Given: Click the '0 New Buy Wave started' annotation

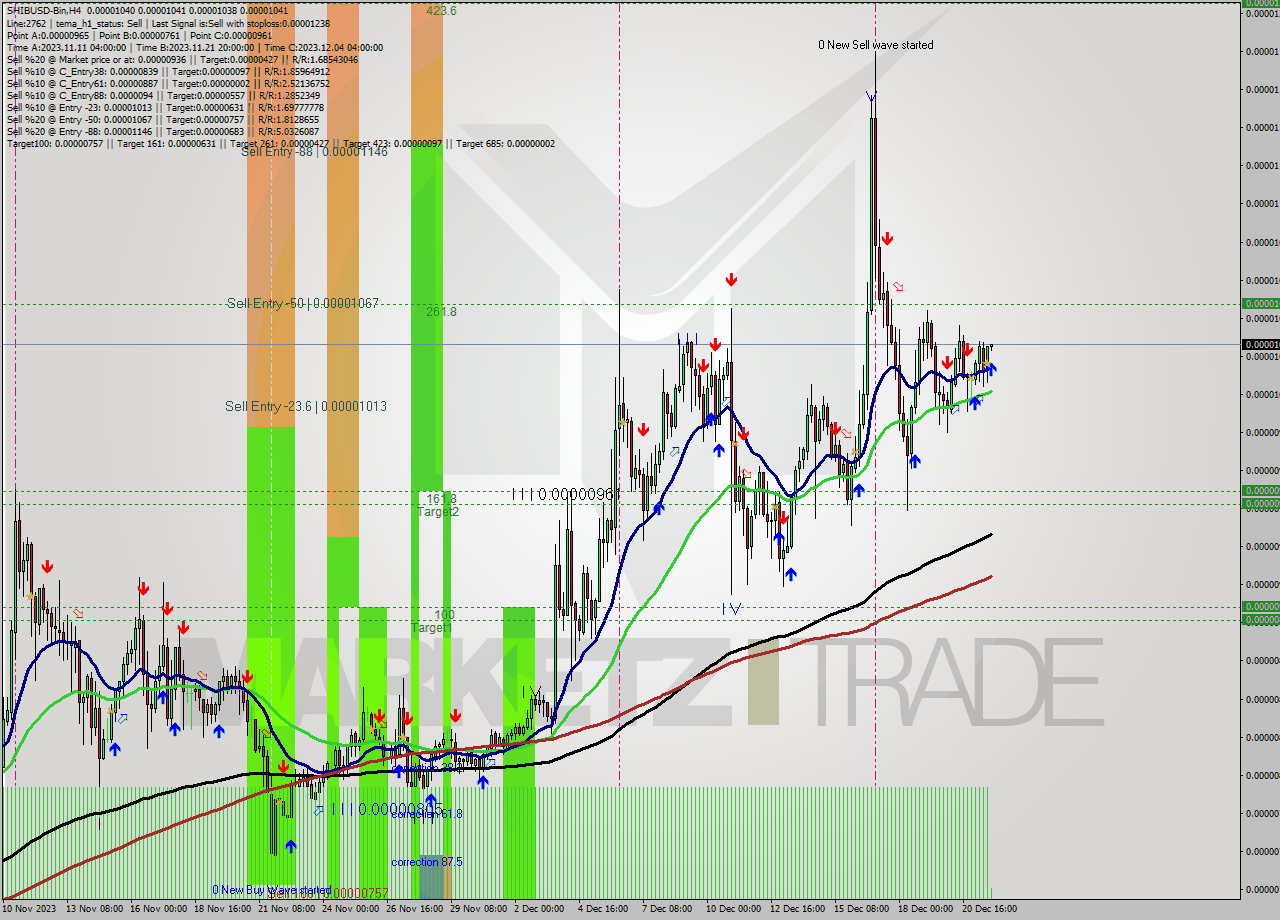Looking at the screenshot, I should coord(271,889).
